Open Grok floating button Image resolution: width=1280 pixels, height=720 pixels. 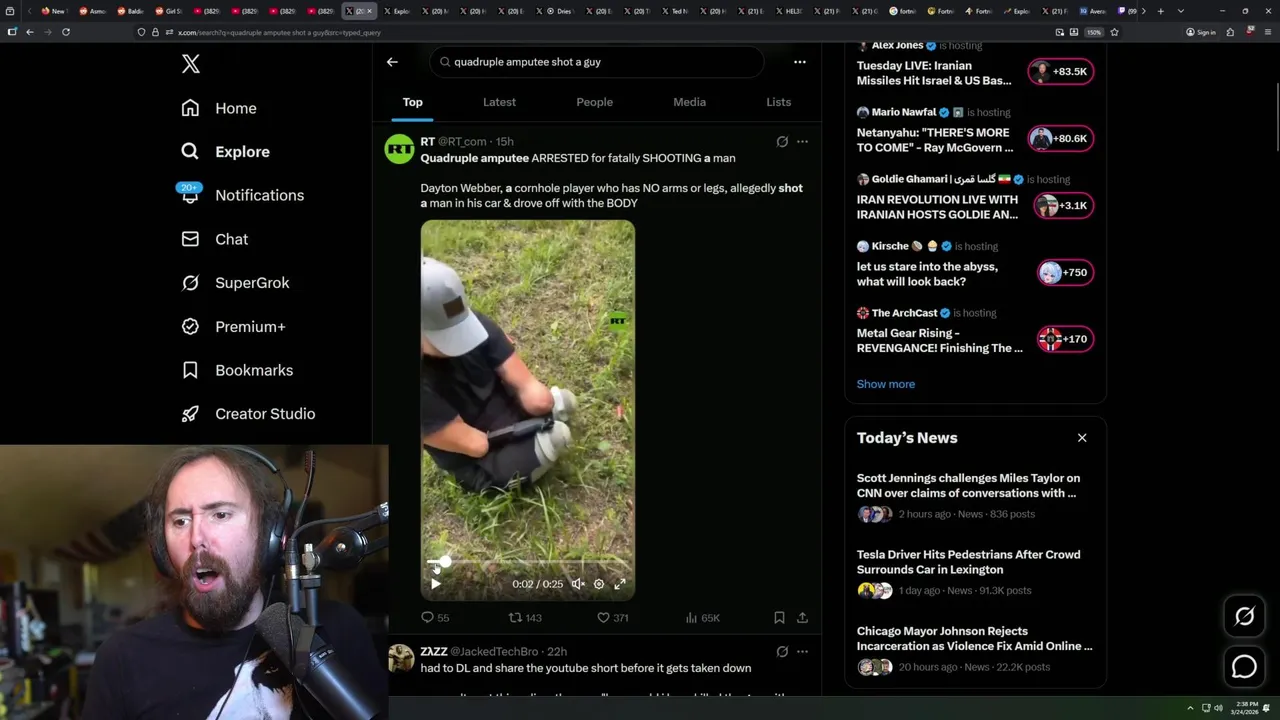point(1244,617)
